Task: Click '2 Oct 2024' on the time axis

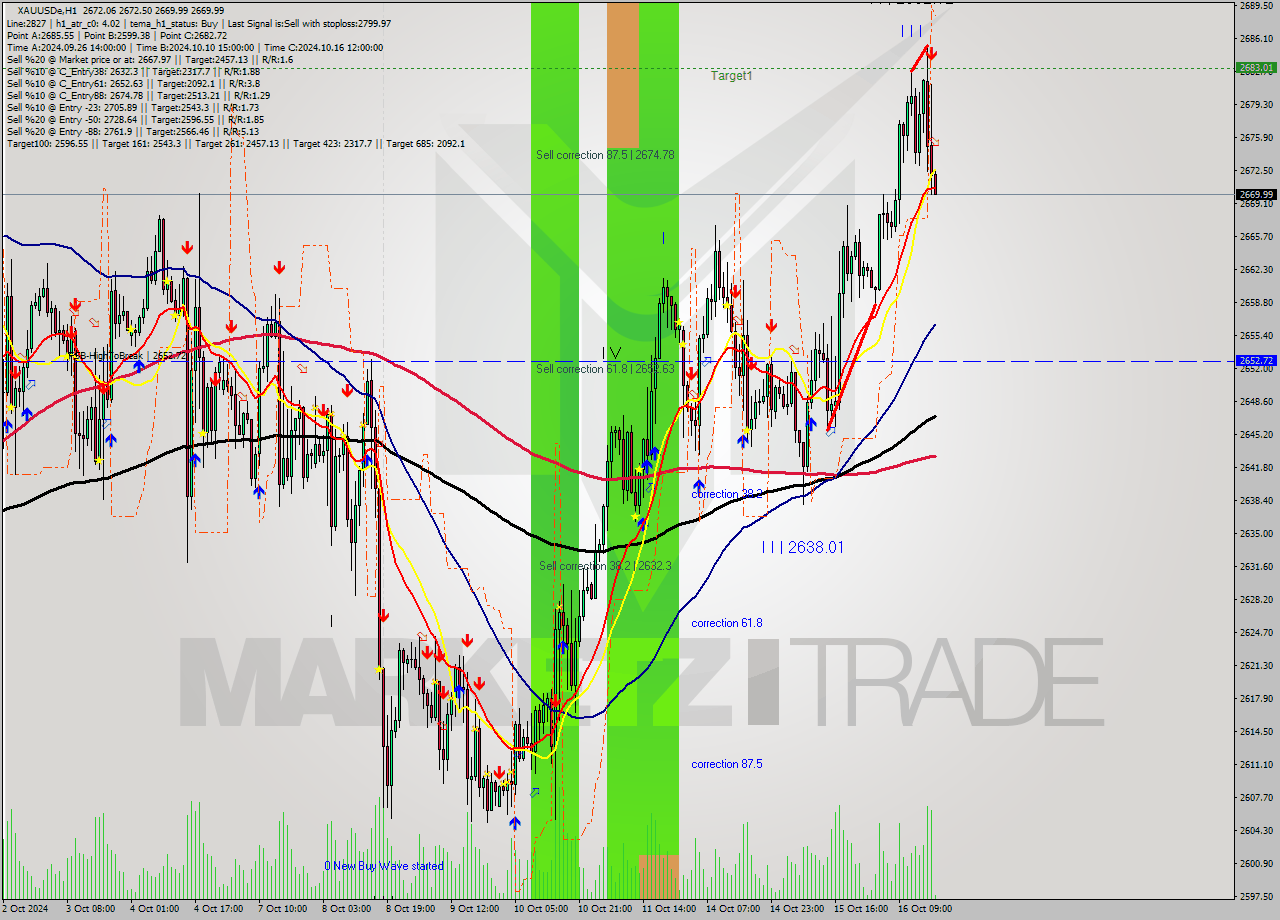Action: (x=24, y=909)
